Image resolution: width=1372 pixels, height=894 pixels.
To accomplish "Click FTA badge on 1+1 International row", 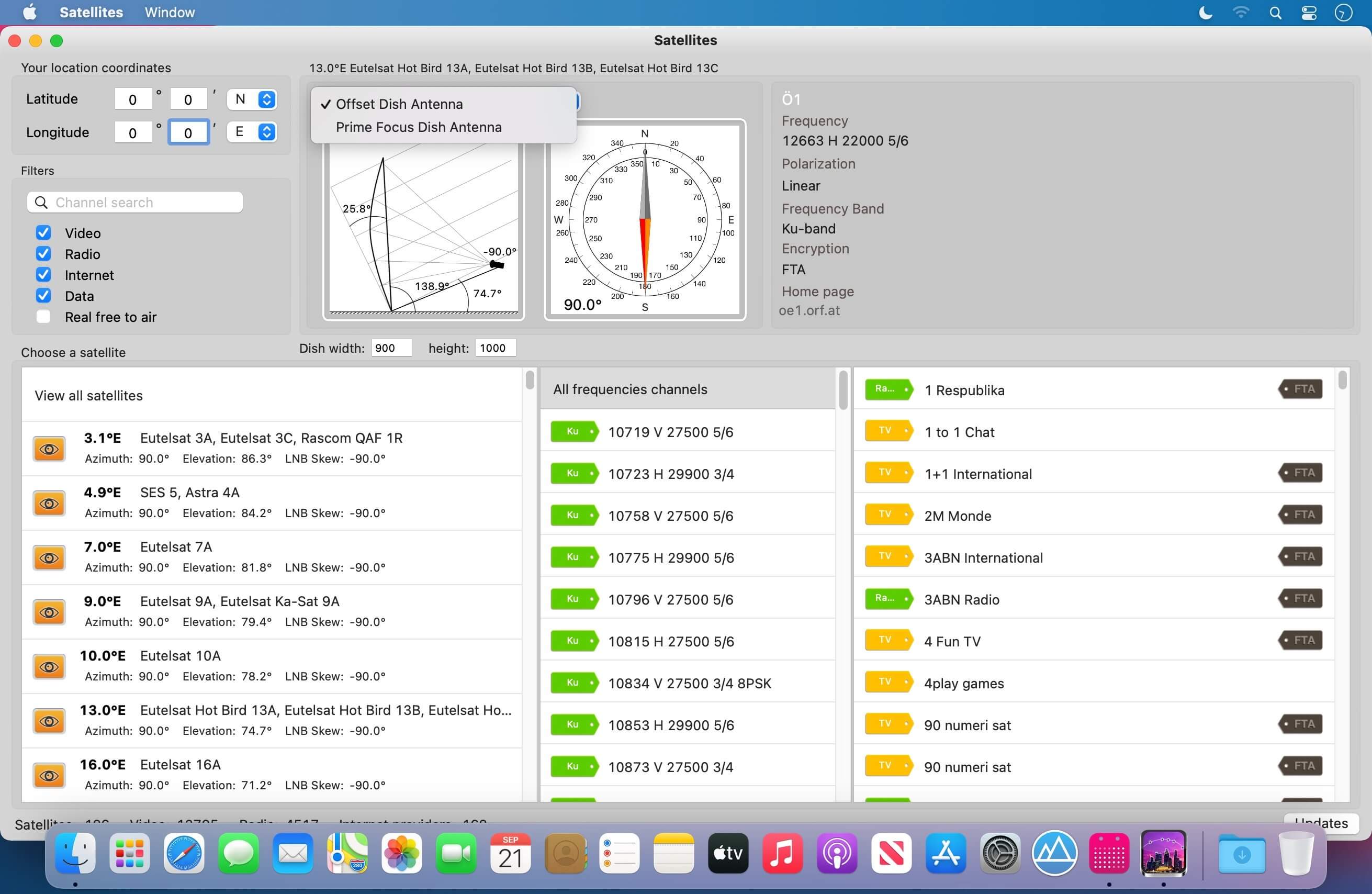I will point(1300,473).
